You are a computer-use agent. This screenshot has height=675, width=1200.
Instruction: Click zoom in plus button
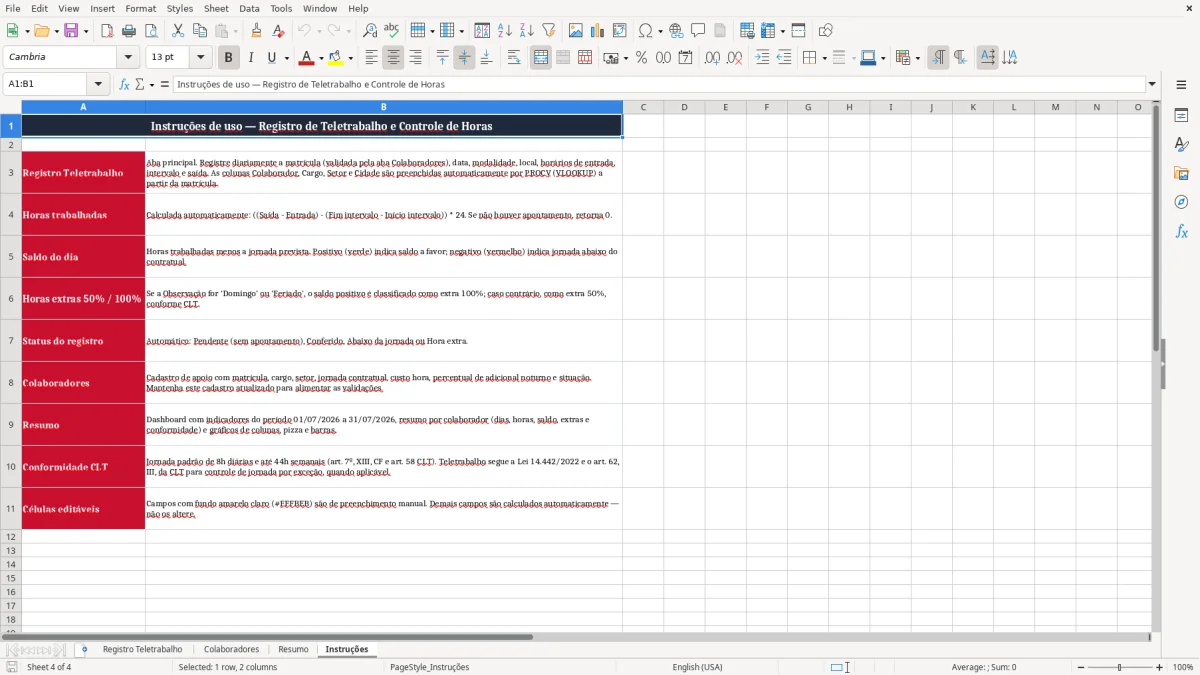(1160, 667)
